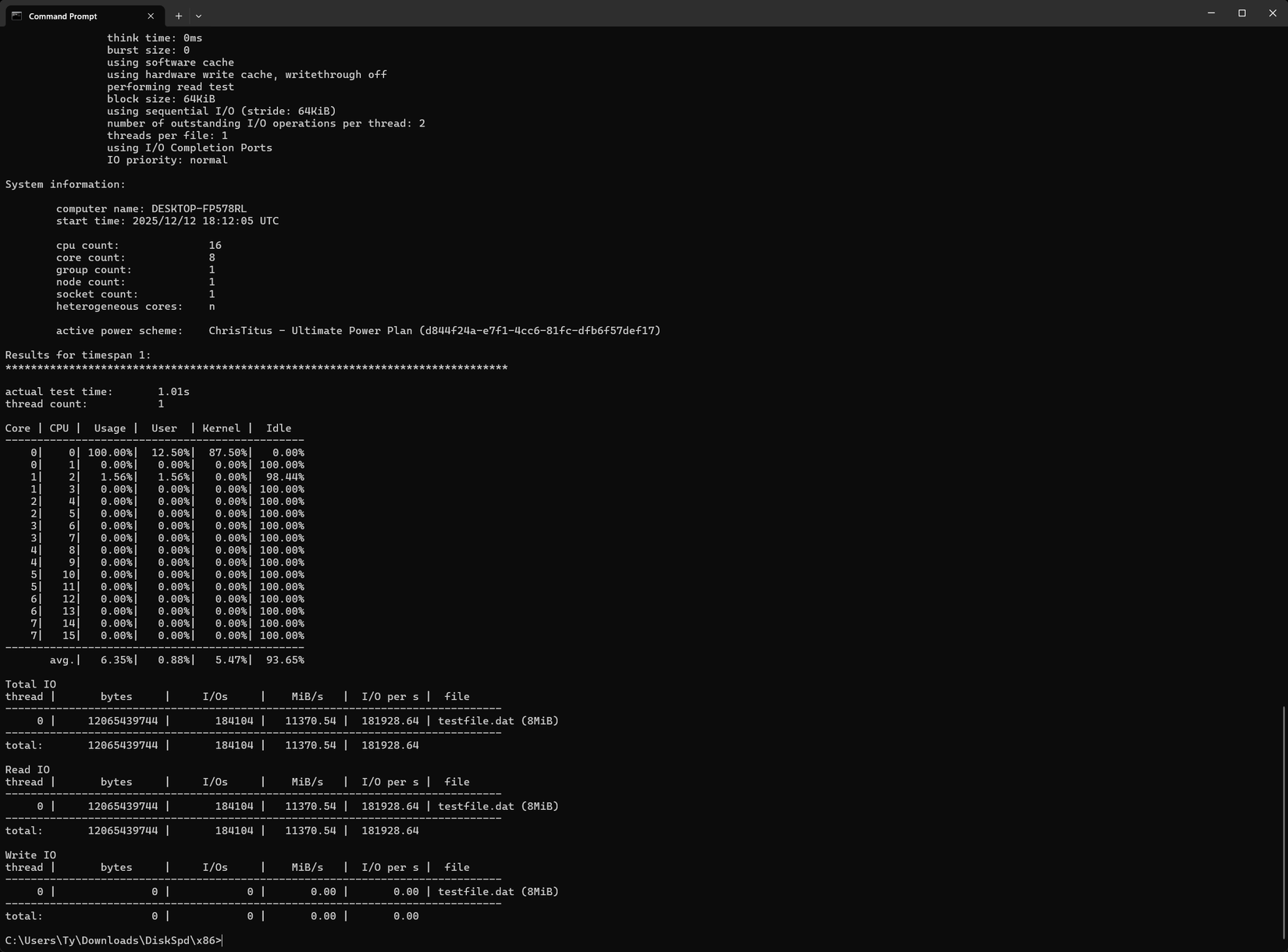Click the computer name DESKTOP-FP578RL text
The image size is (1288, 952).
click(x=198, y=209)
